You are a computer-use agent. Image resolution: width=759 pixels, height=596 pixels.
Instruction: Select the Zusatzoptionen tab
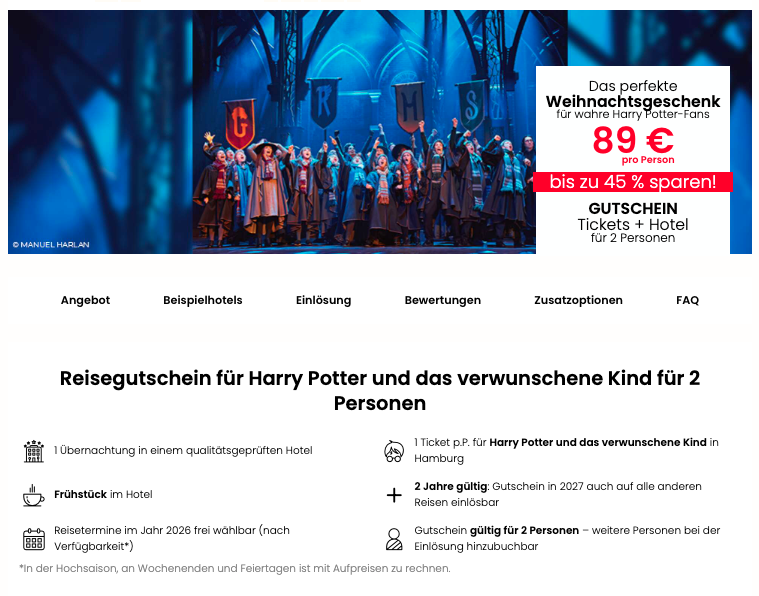pyautogui.click(x=578, y=300)
